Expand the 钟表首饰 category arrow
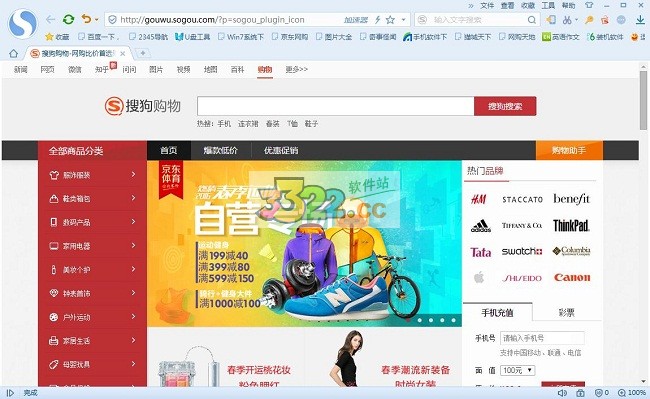Viewport: 650px width, 399px height. click(x=133, y=293)
